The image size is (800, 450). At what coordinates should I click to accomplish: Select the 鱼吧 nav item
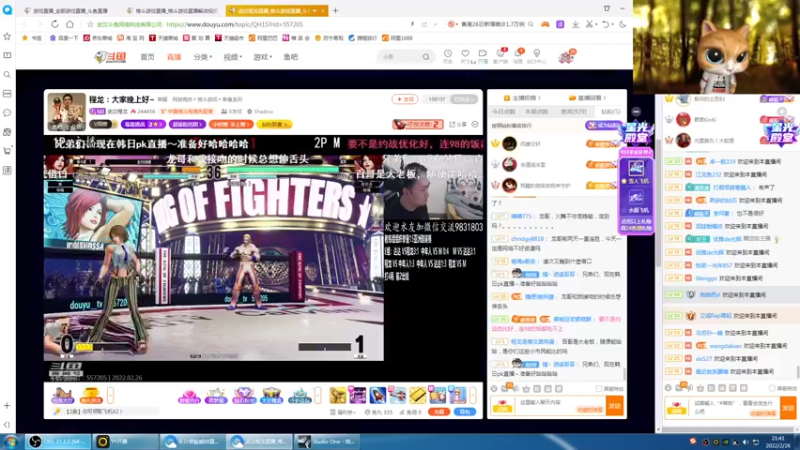(291, 57)
